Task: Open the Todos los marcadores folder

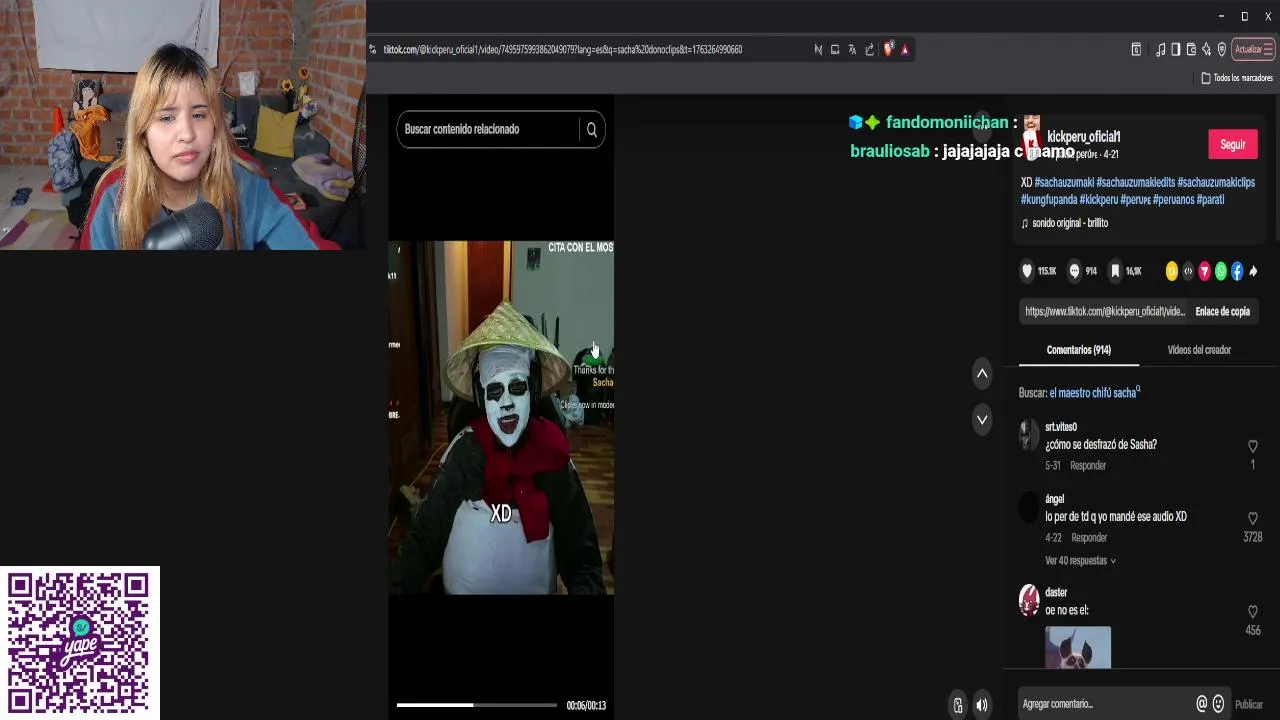Action: coord(1236,78)
